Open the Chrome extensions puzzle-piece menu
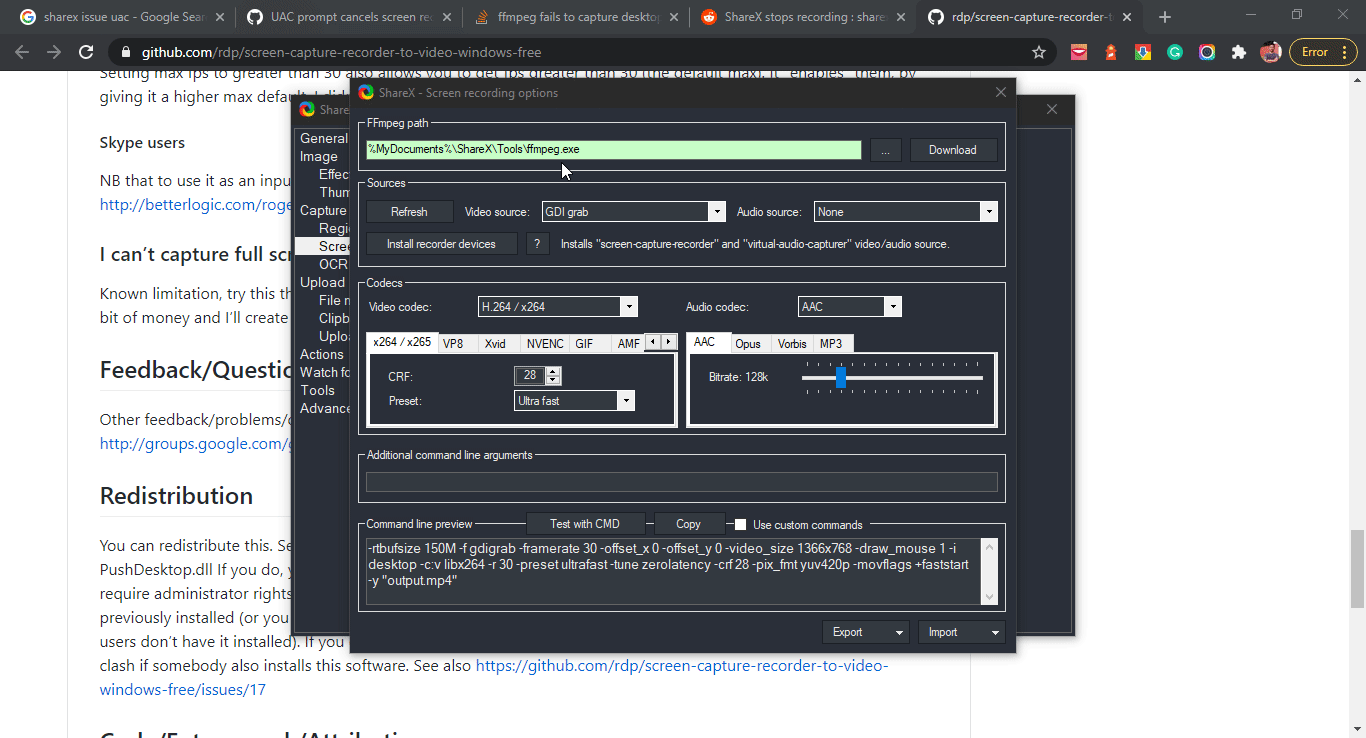This screenshot has height=738, width=1366. point(1239,50)
